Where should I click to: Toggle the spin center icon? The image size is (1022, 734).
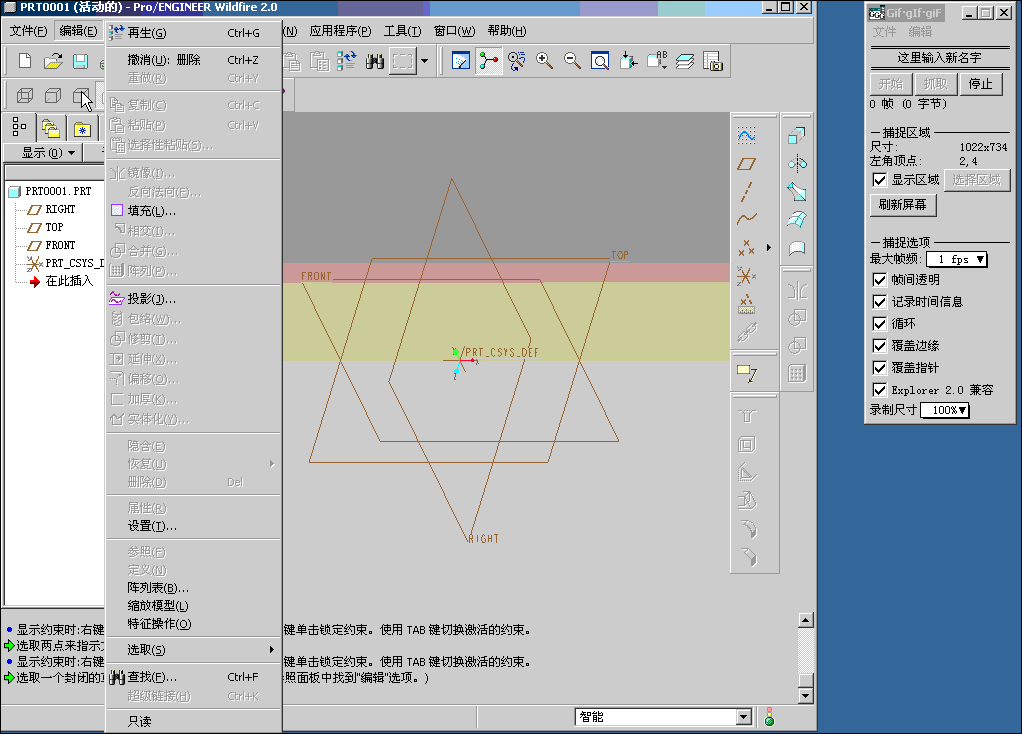pyautogui.click(x=489, y=61)
